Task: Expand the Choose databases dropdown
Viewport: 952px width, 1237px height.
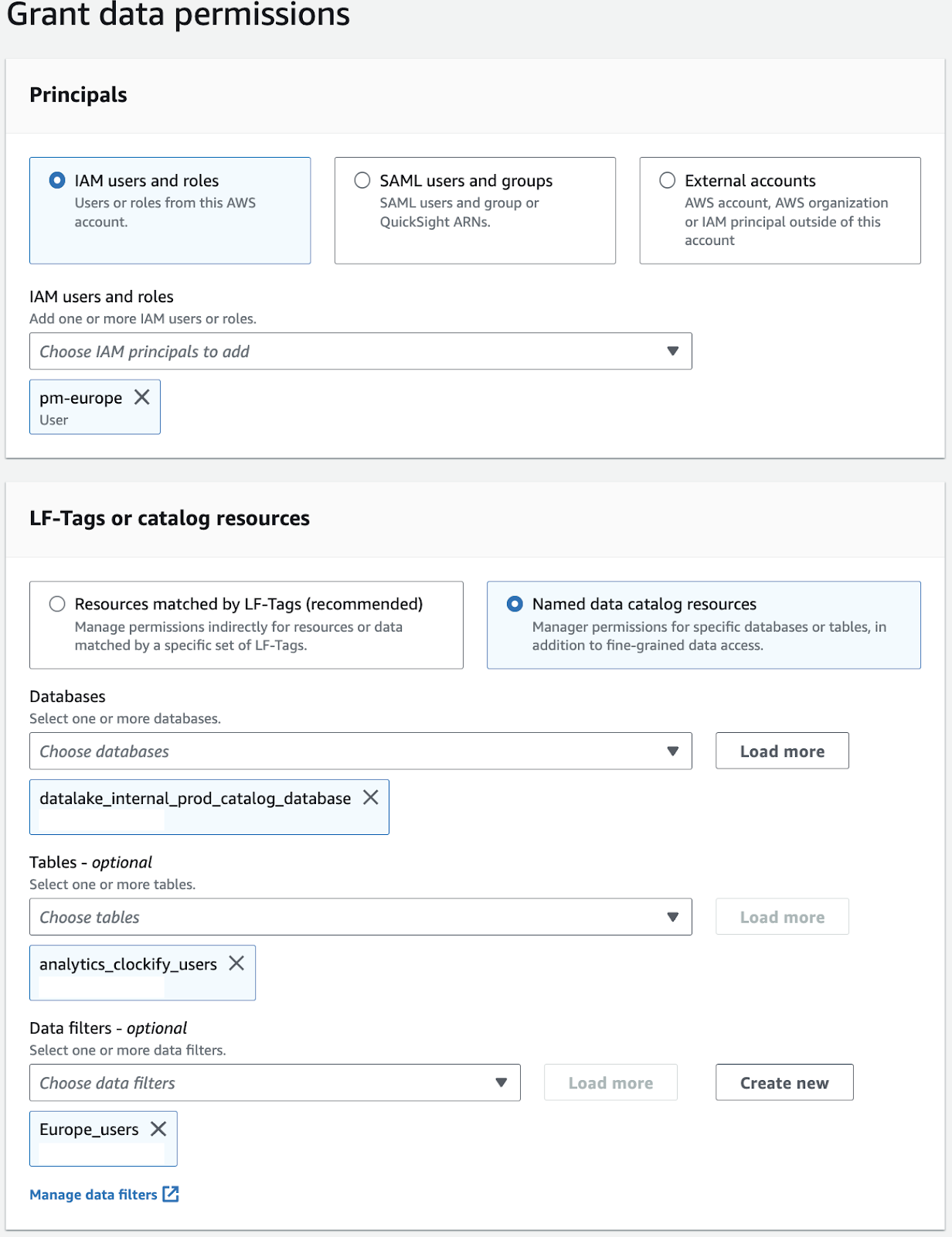Action: tap(360, 751)
